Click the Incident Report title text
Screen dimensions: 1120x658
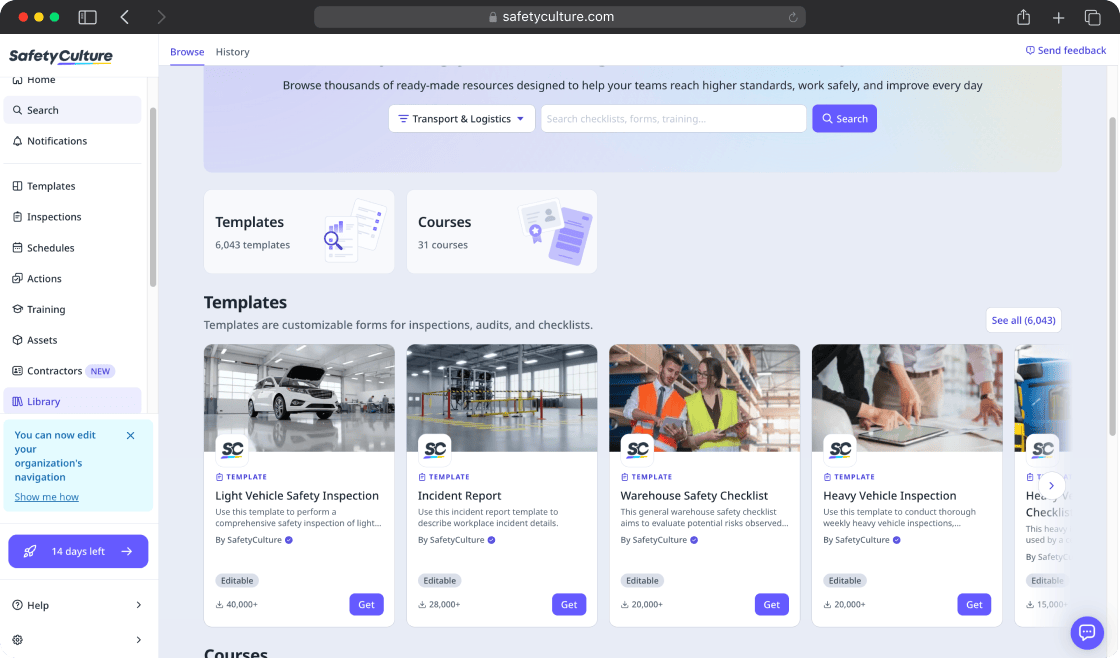[x=459, y=496]
